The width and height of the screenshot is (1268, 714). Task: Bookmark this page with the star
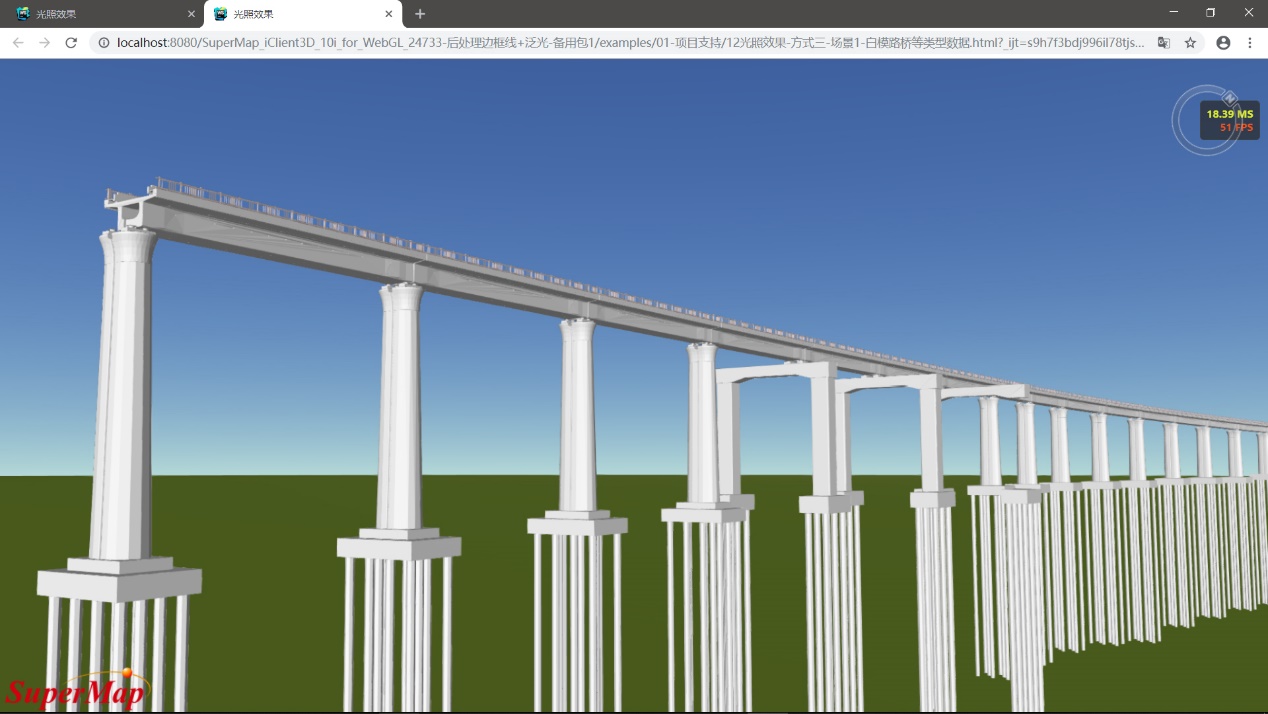(x=1190, y=43)
